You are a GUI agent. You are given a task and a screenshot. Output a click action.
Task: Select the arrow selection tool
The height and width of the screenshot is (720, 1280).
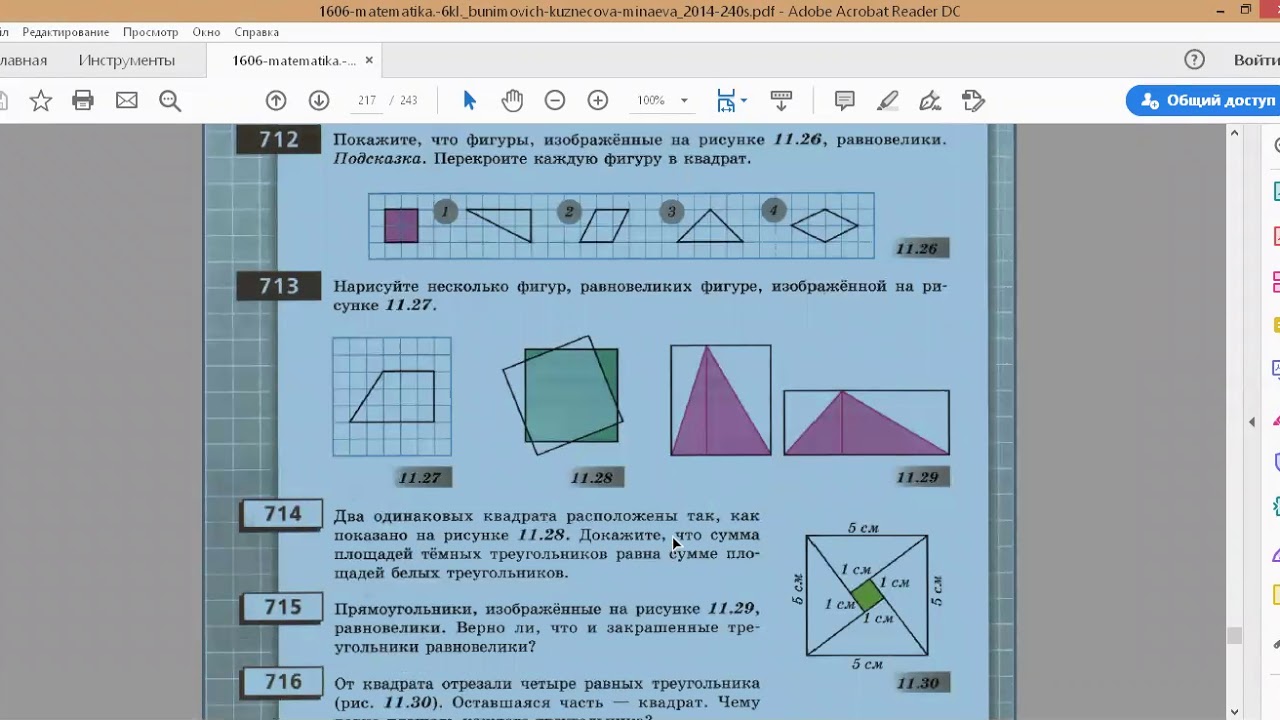(x=469, y=100)
